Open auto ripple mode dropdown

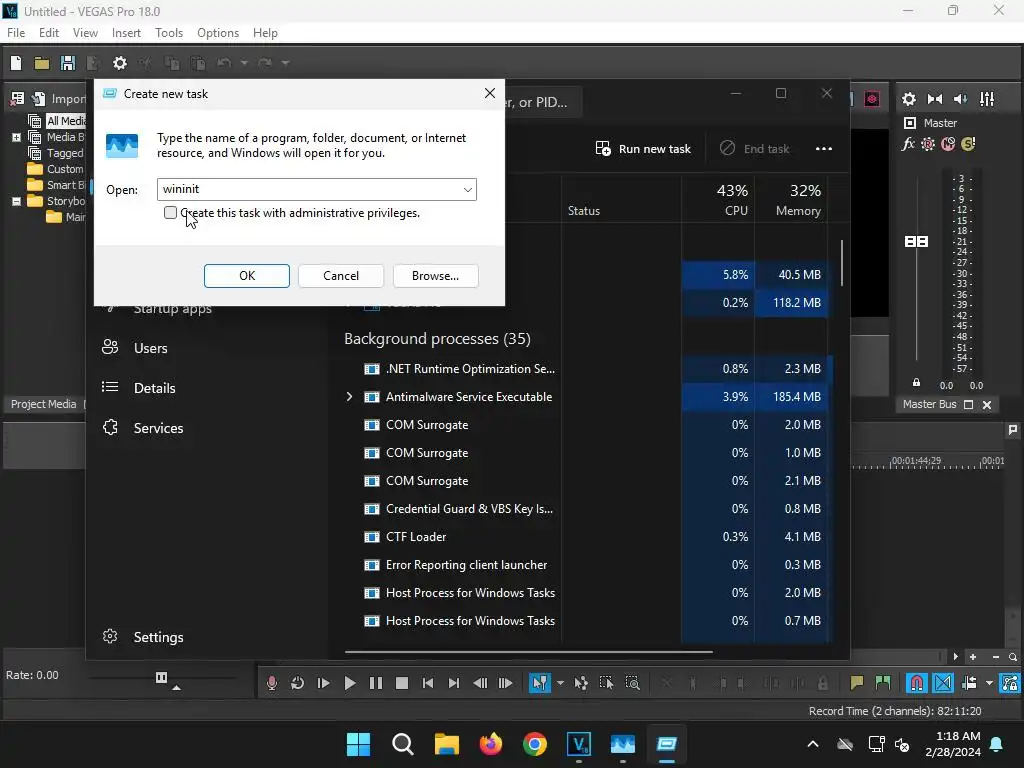pyautogui.click(x=989, y=683)
